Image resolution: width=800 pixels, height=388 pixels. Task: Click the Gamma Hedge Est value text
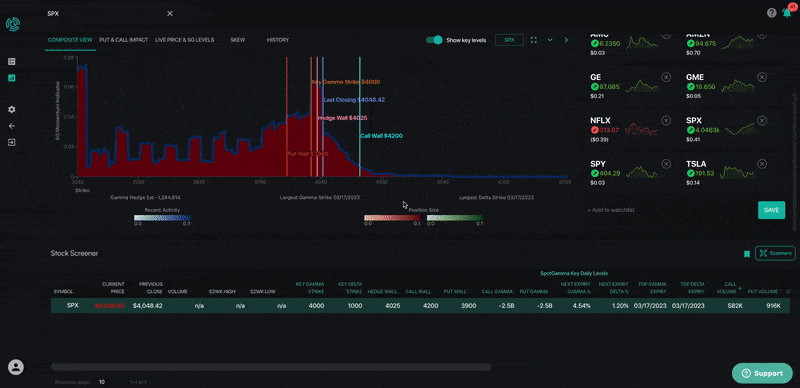tap(145, 197)
